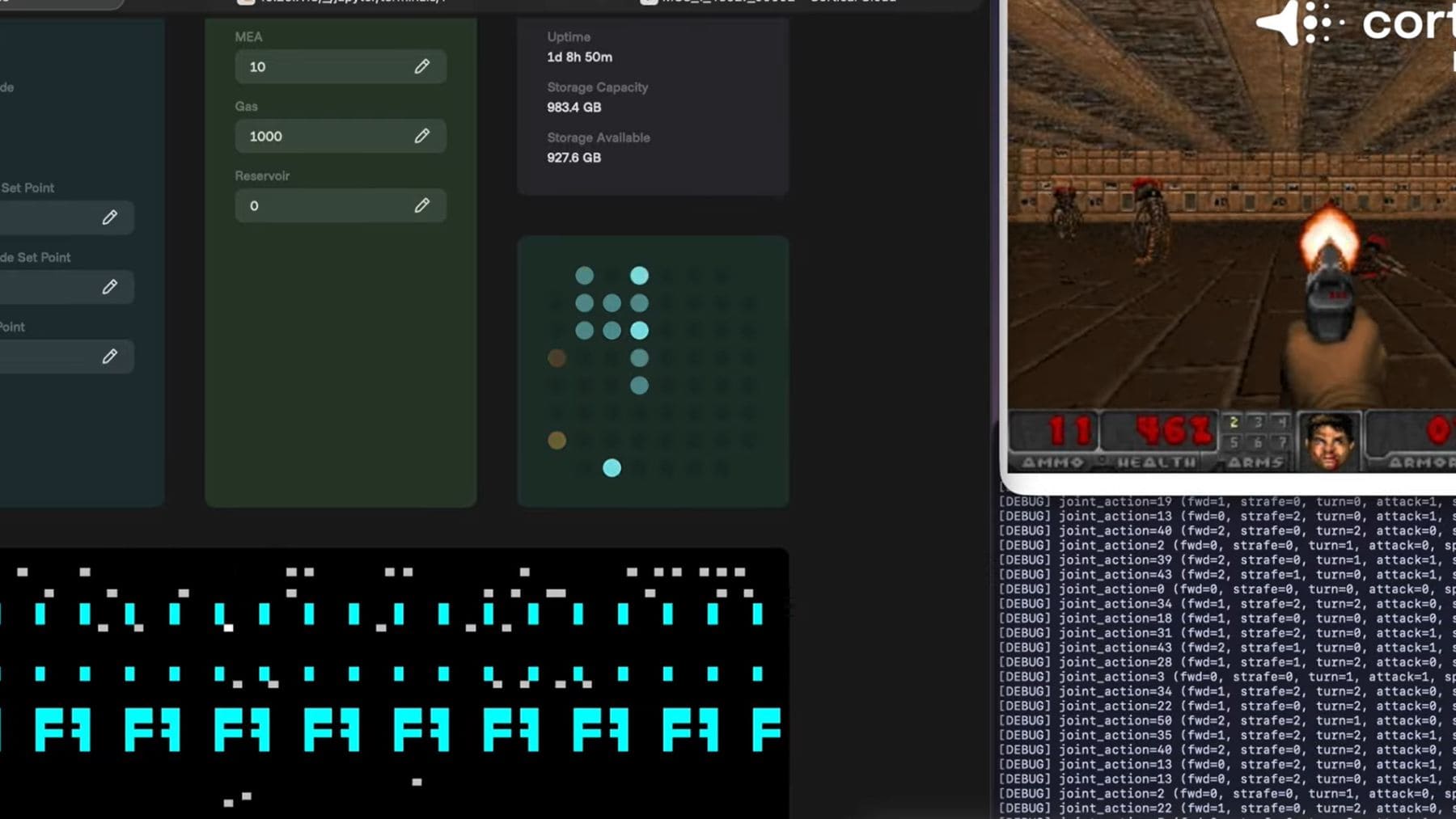Click the edit pencil for Mode Set Point
1456x819 pixels.
[x=110, y=286]
